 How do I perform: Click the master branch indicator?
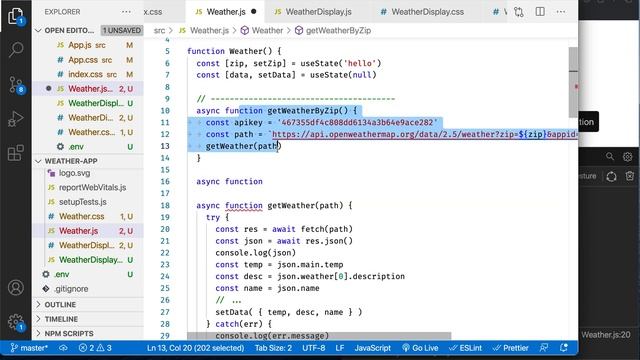[29, 348]
